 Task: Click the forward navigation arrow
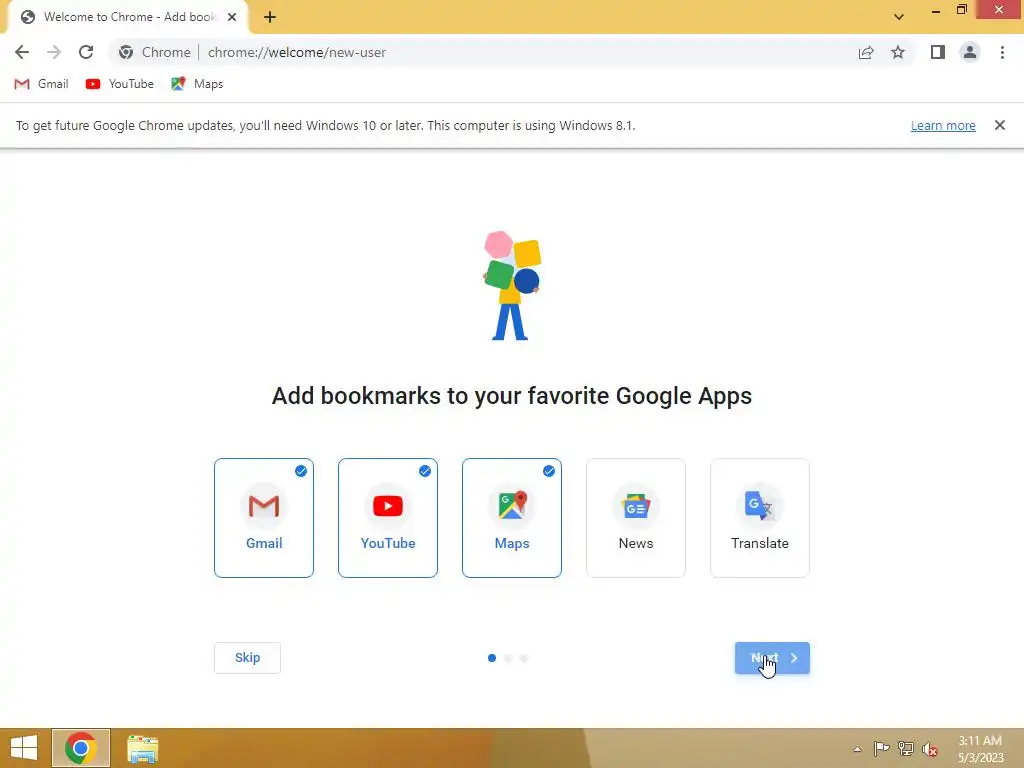[x=54, y=52]
